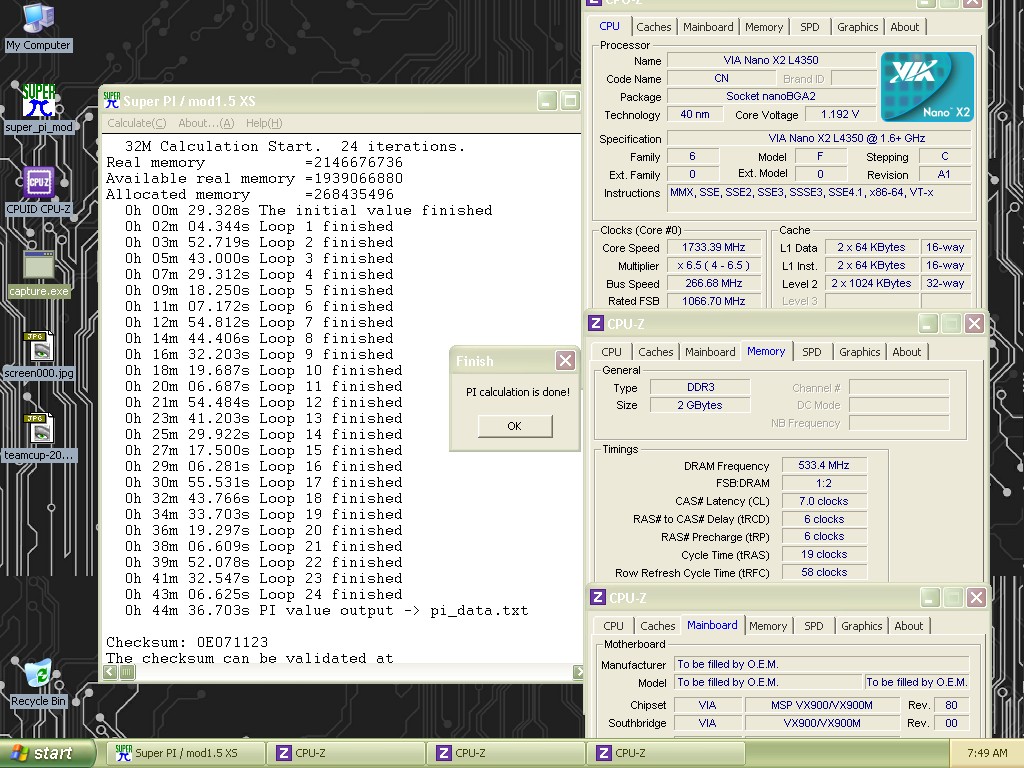
Task: Click the 7:49 AM system tray clock
Action: [987, 753]
